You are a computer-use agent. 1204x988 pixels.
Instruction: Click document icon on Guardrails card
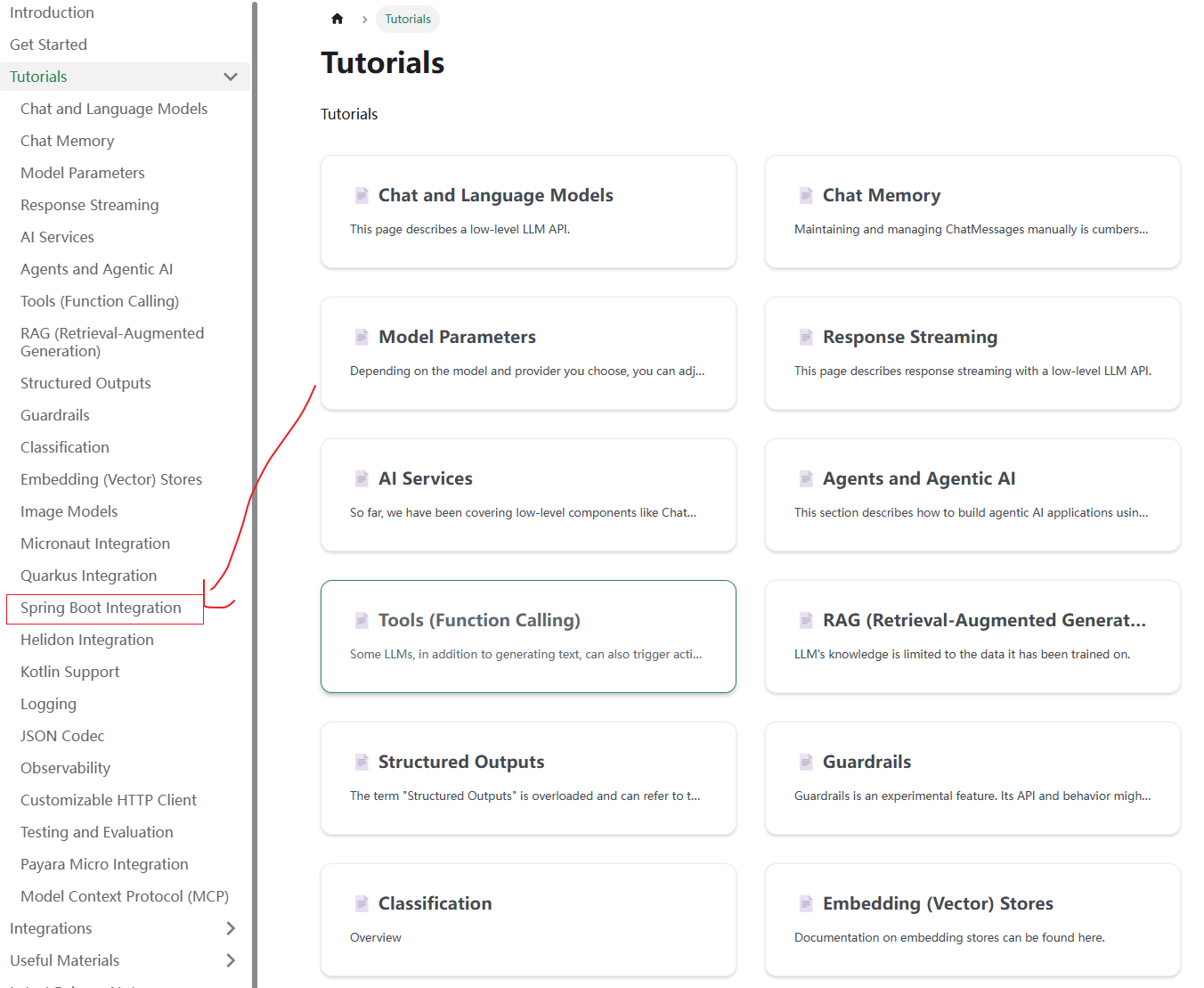(x=806, y=762)
